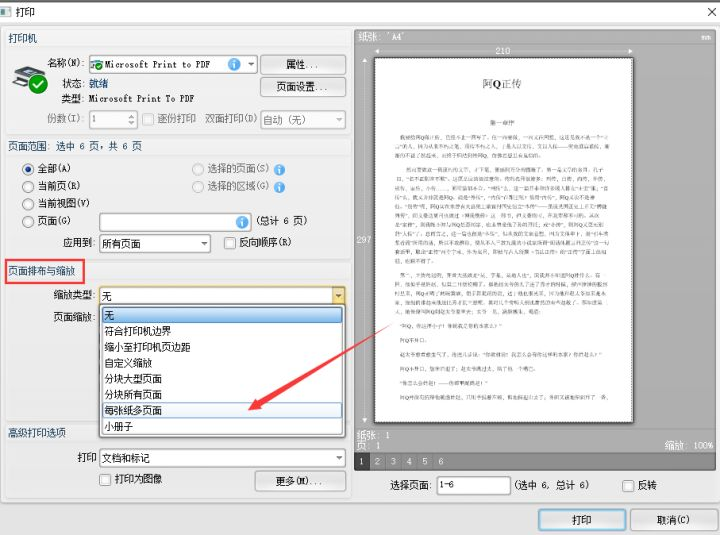Click the 页面排布与缩放 section heading
Screen dimensions: 720x535
(x=42, y=271)
